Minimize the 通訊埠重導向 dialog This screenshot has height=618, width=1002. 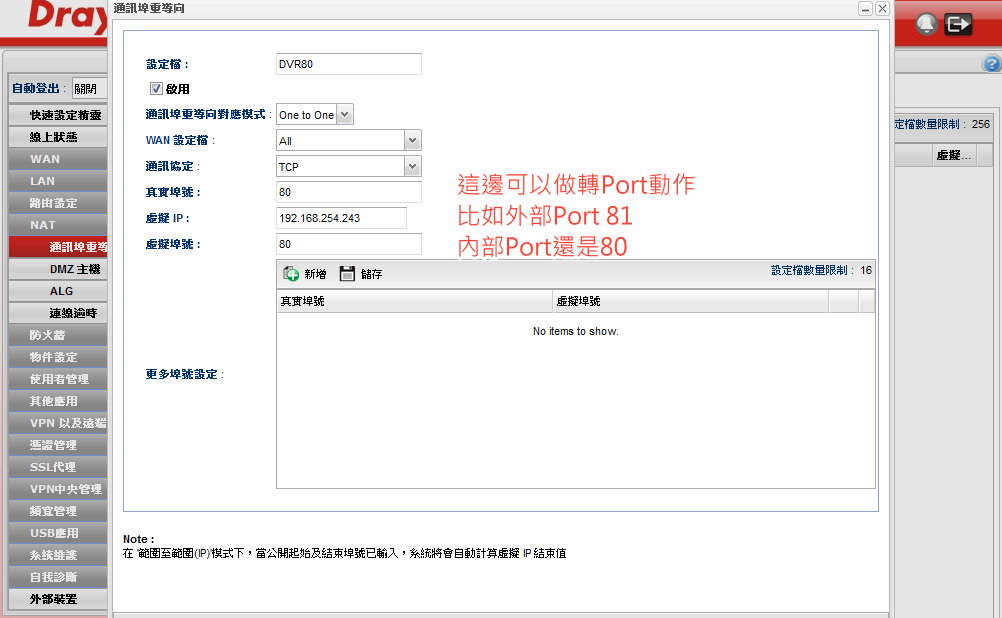865,8
